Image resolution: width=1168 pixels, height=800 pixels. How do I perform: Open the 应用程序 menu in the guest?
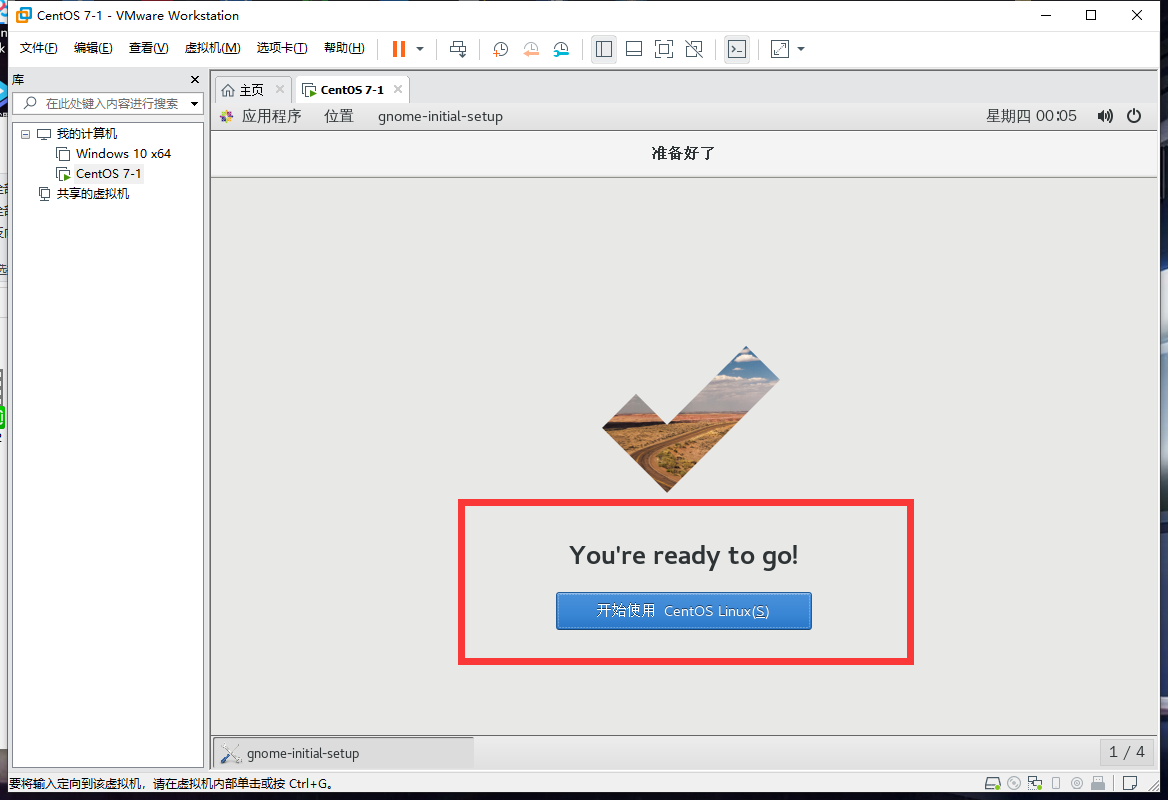(271, 116)
